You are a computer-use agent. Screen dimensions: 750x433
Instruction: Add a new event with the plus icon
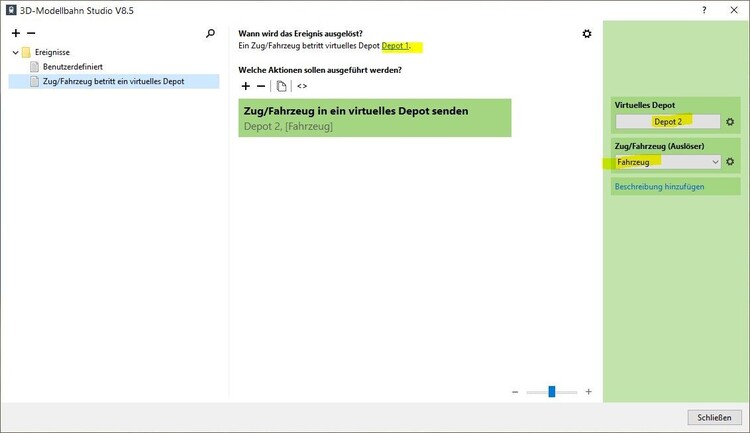pos(16,33)
